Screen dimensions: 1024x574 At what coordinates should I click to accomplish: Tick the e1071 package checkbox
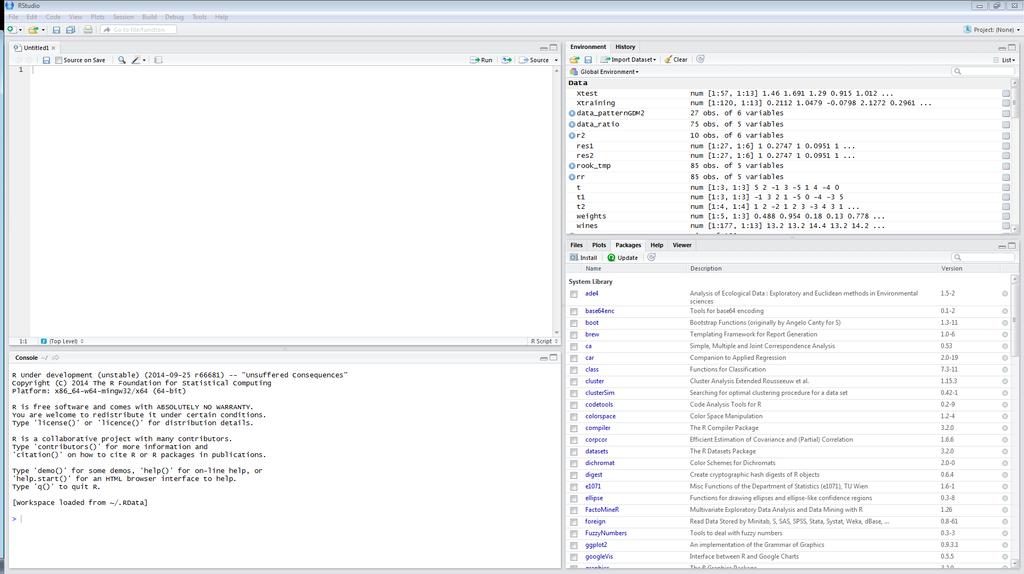point(574,486)
